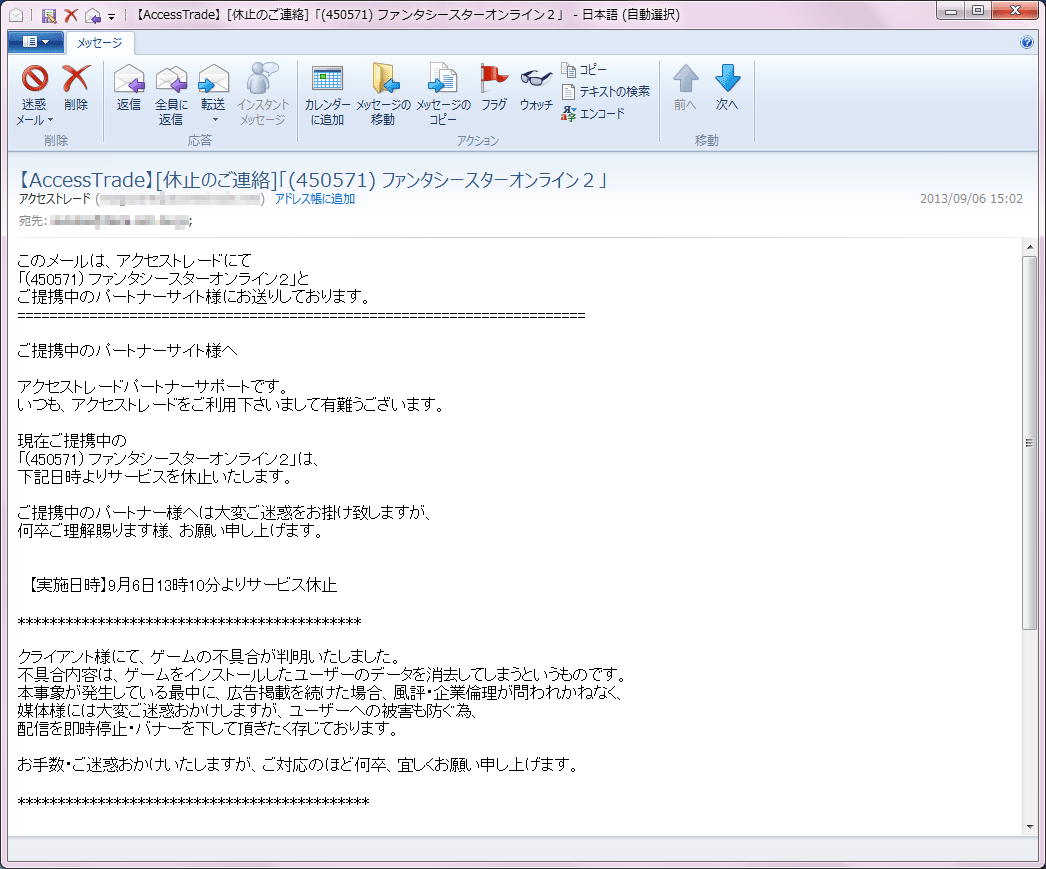Click the message subject heading
Viewport: 1046px width, 869px height.
click(313, 180)
